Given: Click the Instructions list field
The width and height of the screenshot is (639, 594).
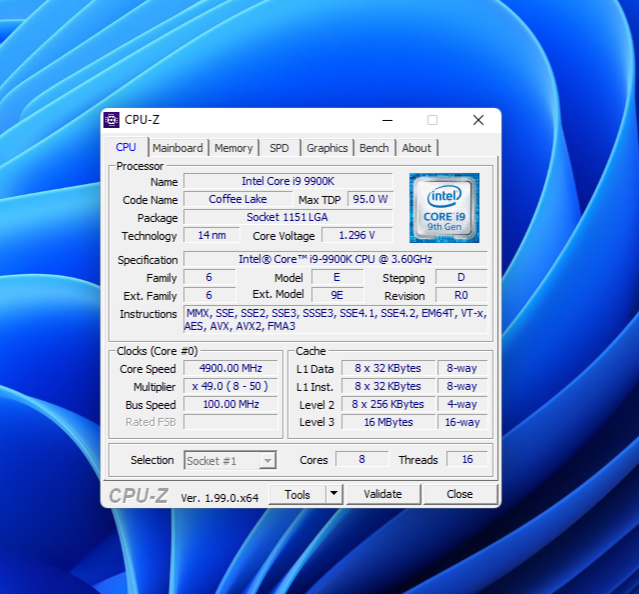Looking at the screenshot, I should [x=335, y=319].
